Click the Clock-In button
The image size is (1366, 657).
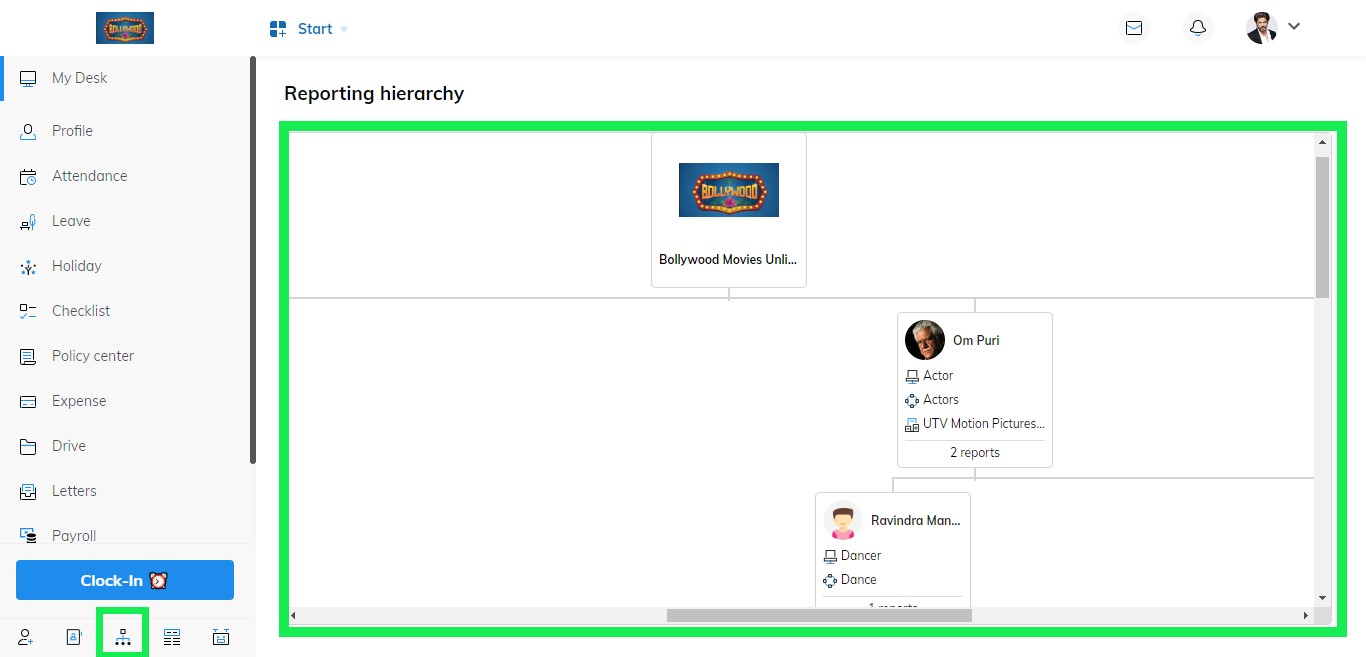pos(125,580)
